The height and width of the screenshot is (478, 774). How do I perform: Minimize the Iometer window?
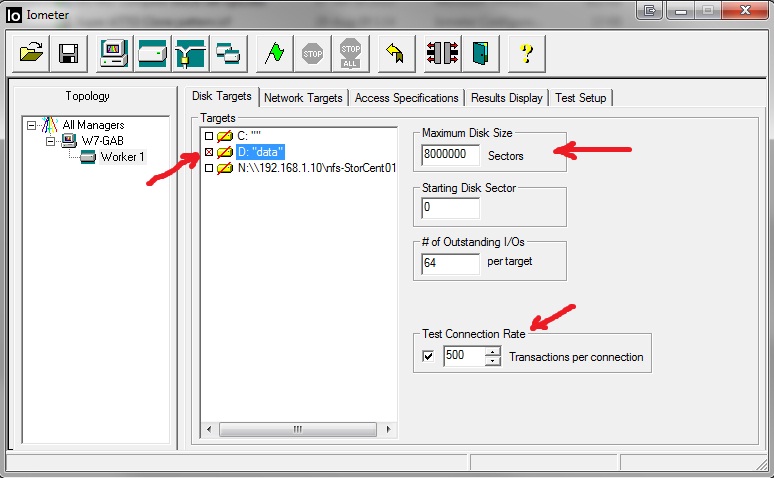(681, 11)
